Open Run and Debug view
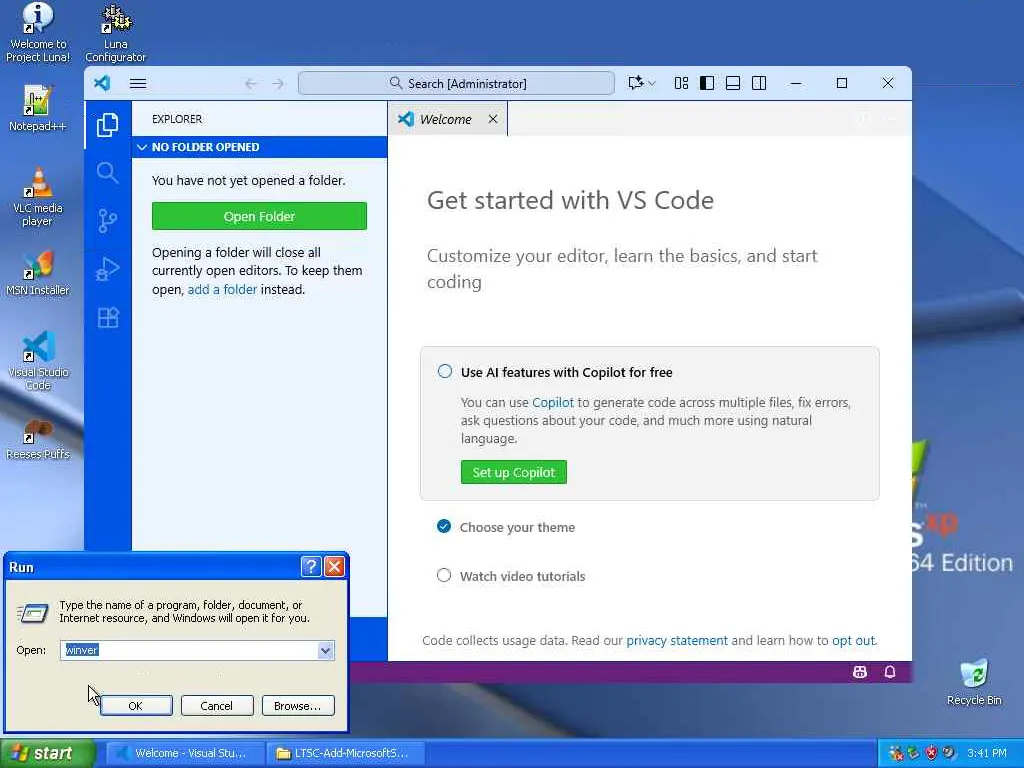This screenshot has height=768, width=1024. coord(108,269)
